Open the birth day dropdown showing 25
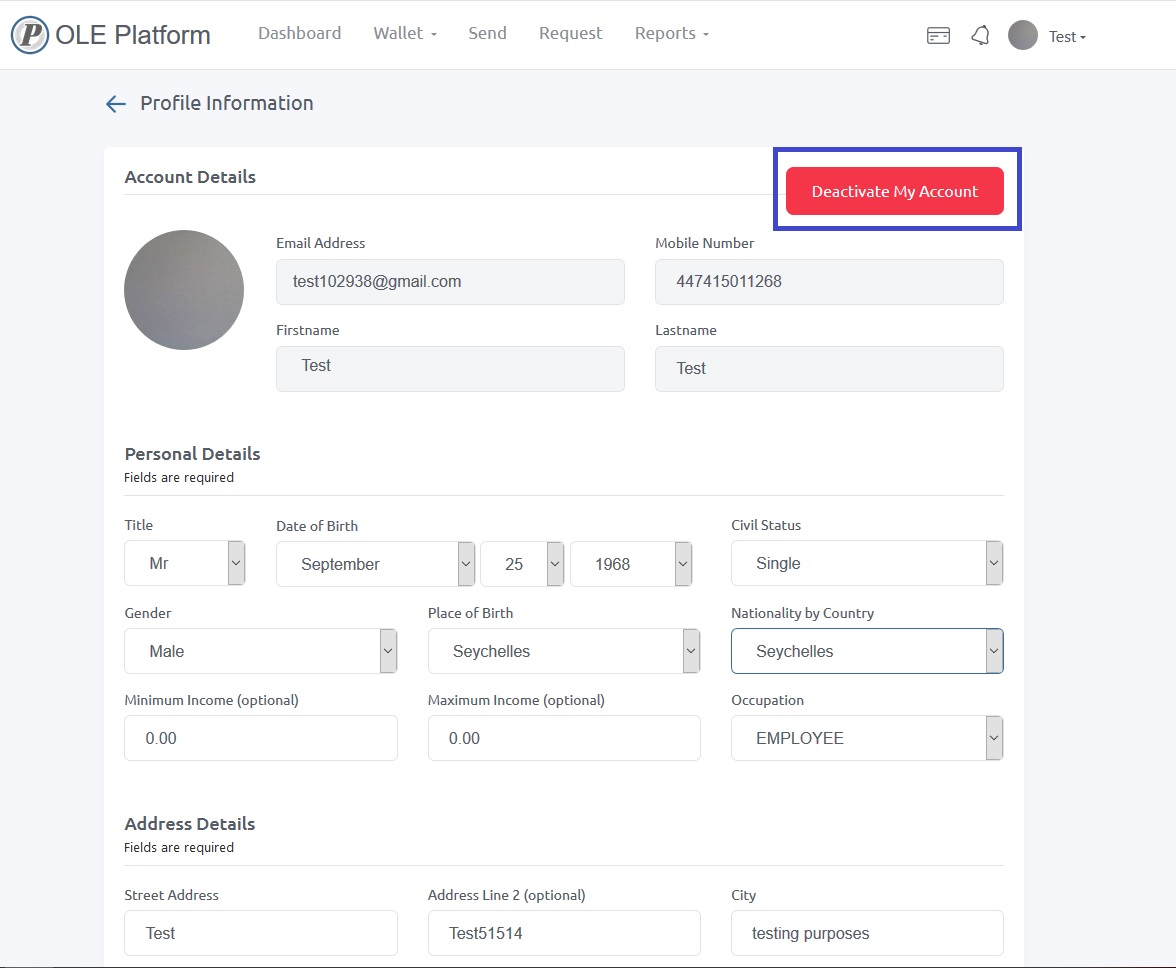1176x968 pixels. tap(522, 564)
